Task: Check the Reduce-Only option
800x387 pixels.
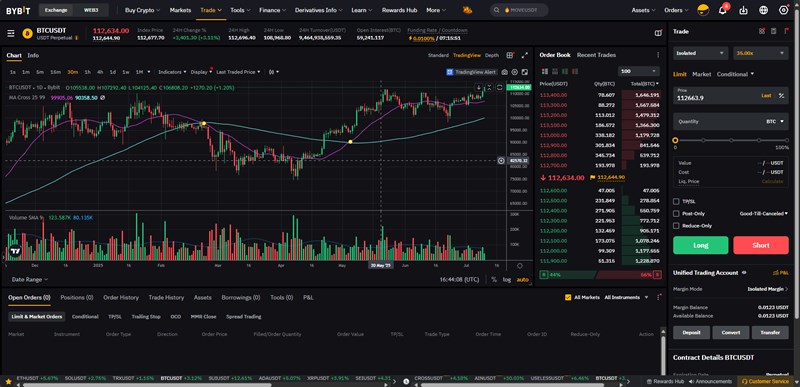Action: tap(676, 226)
